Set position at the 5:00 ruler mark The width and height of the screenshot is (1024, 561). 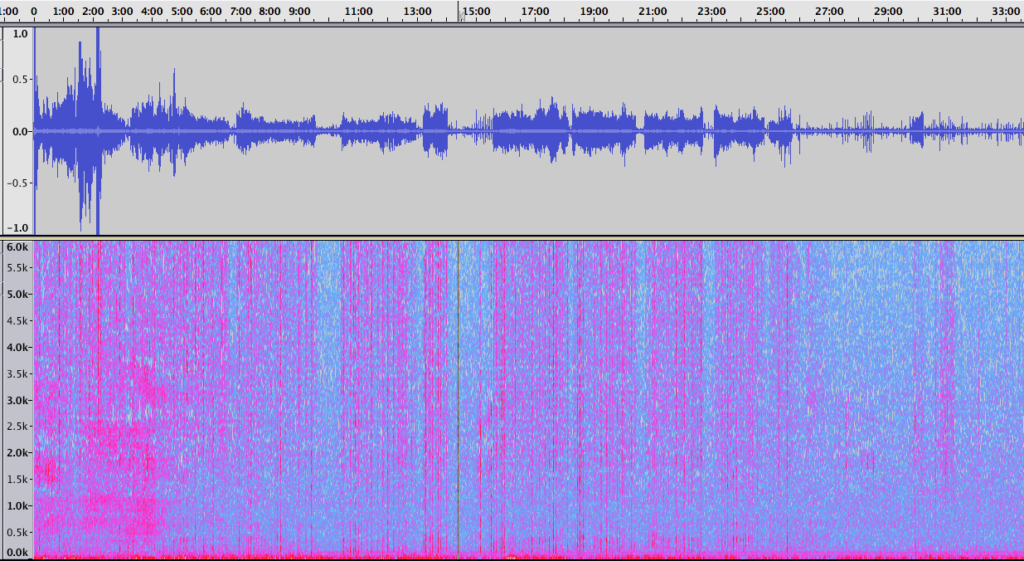181,11
